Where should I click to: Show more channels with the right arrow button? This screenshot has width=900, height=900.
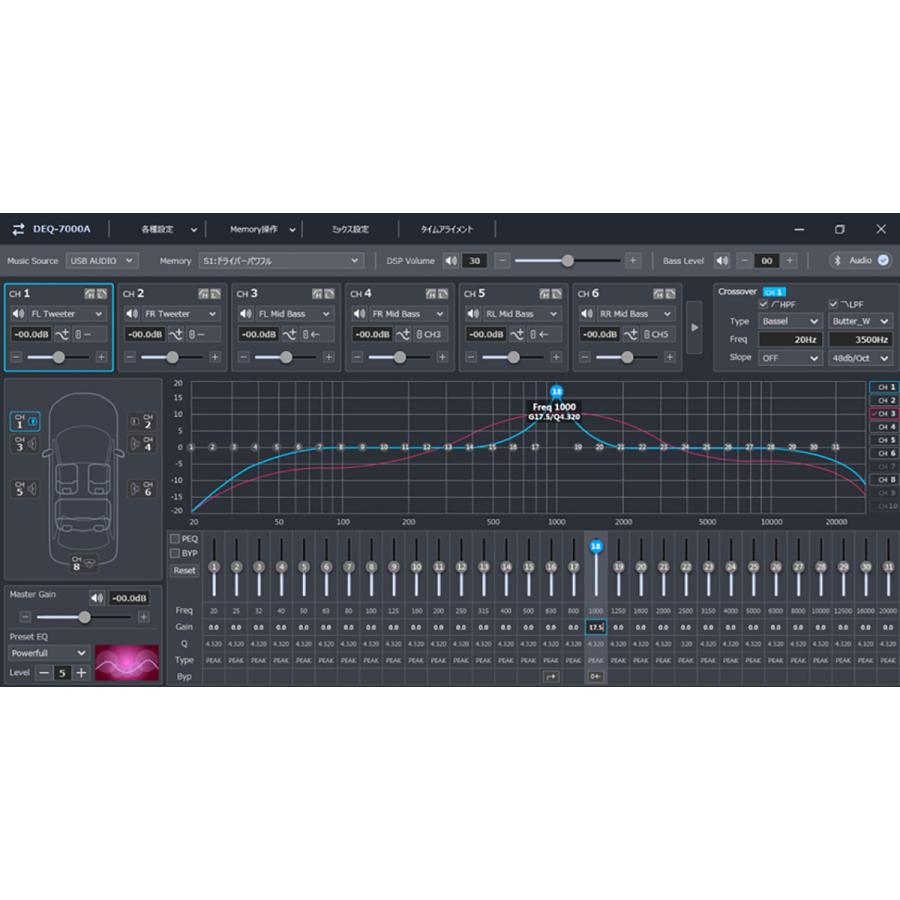click(x=695, y=326)
